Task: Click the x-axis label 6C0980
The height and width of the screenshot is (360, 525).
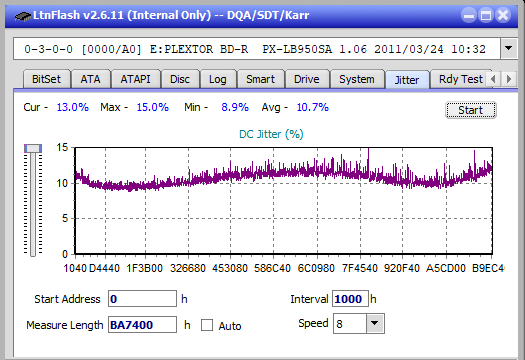Action: pos(316,268)
